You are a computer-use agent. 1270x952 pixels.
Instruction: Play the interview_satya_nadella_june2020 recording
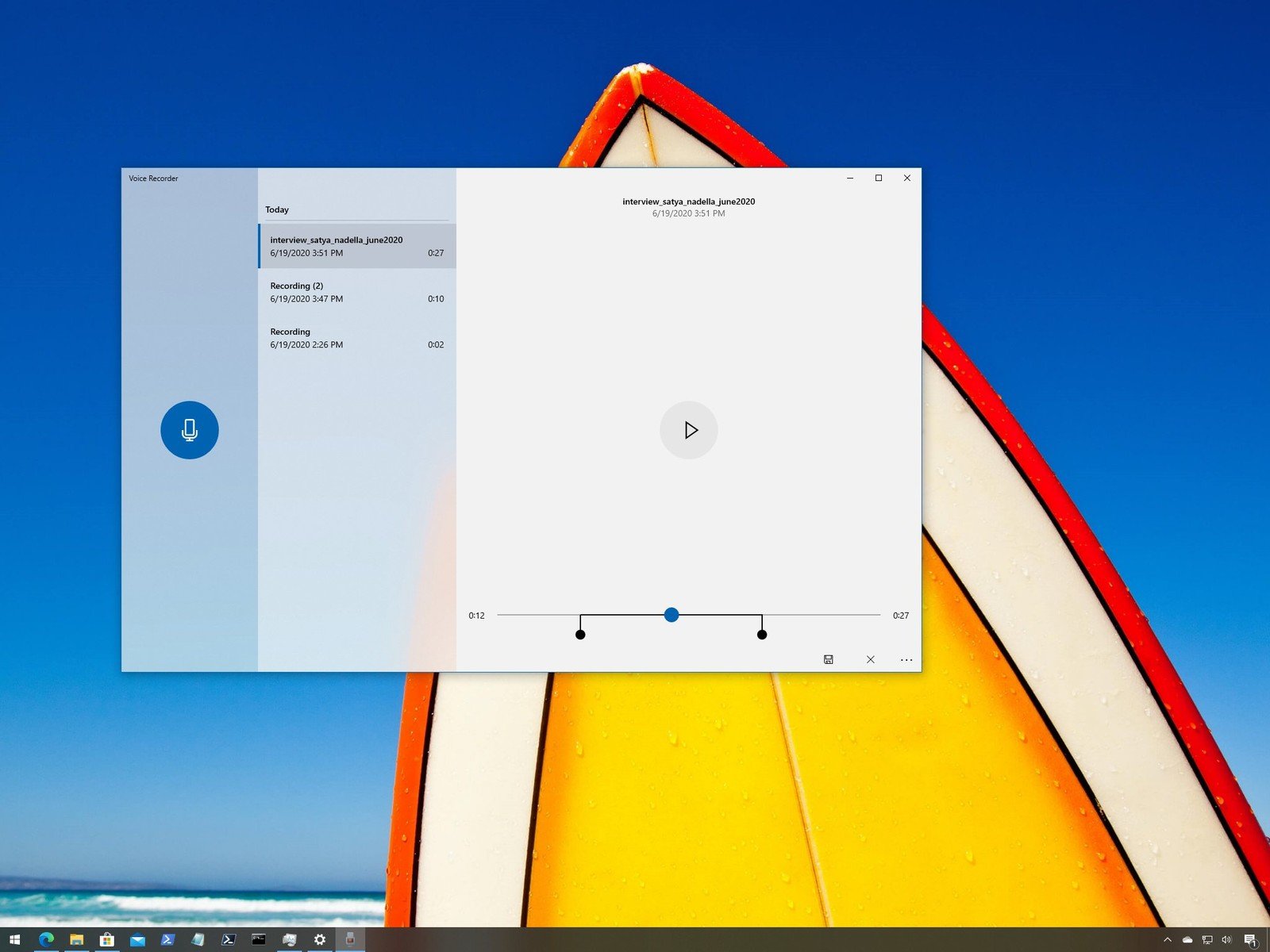(689, 430)
